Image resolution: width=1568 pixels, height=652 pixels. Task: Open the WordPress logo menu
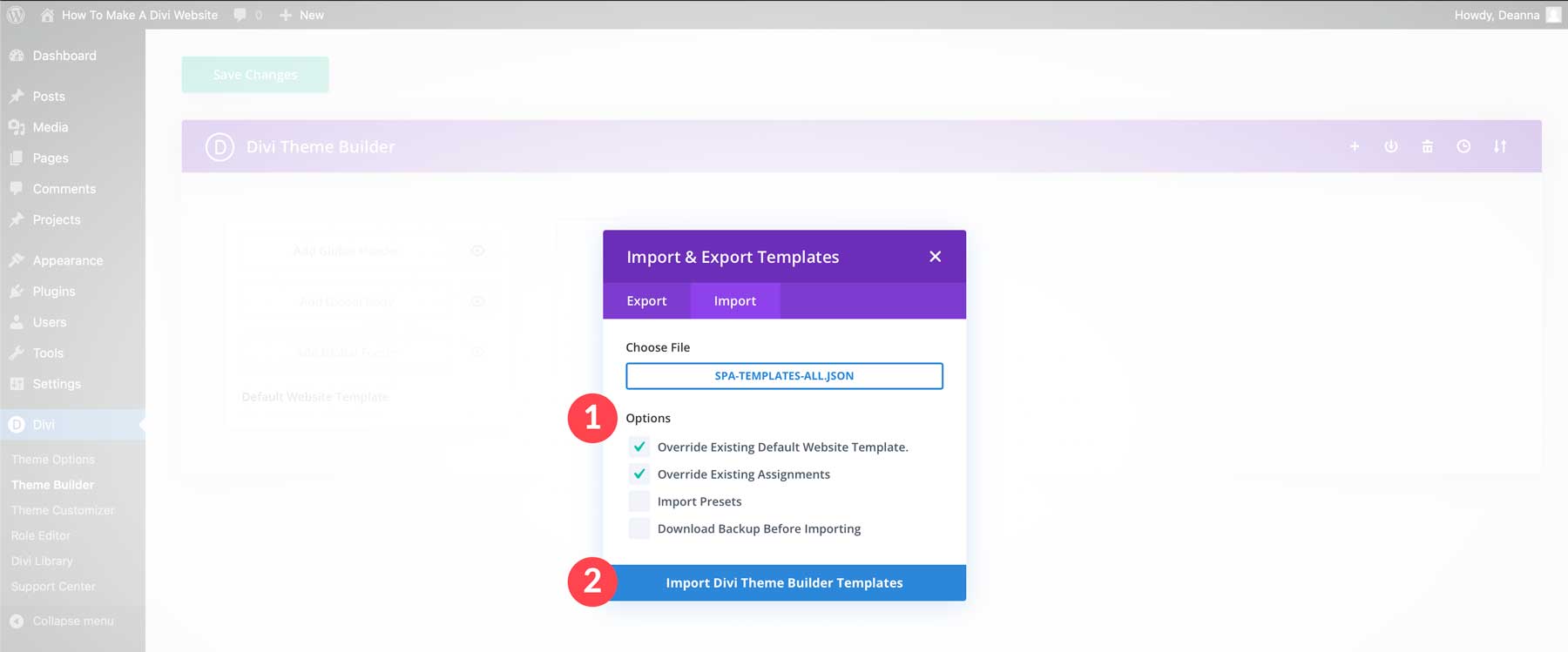tap(16, 15)
